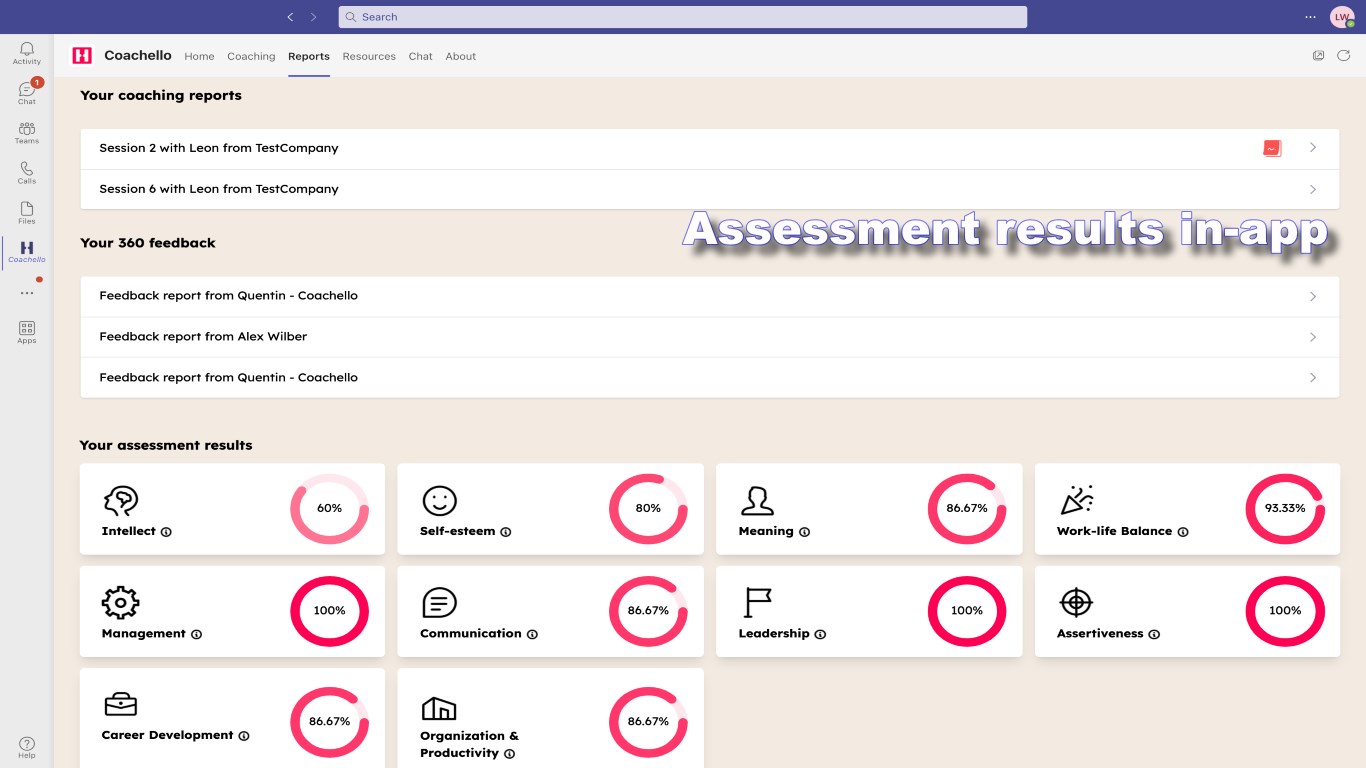
Task: Click the Self-esteem 80% progress ring
Action: 648,508
